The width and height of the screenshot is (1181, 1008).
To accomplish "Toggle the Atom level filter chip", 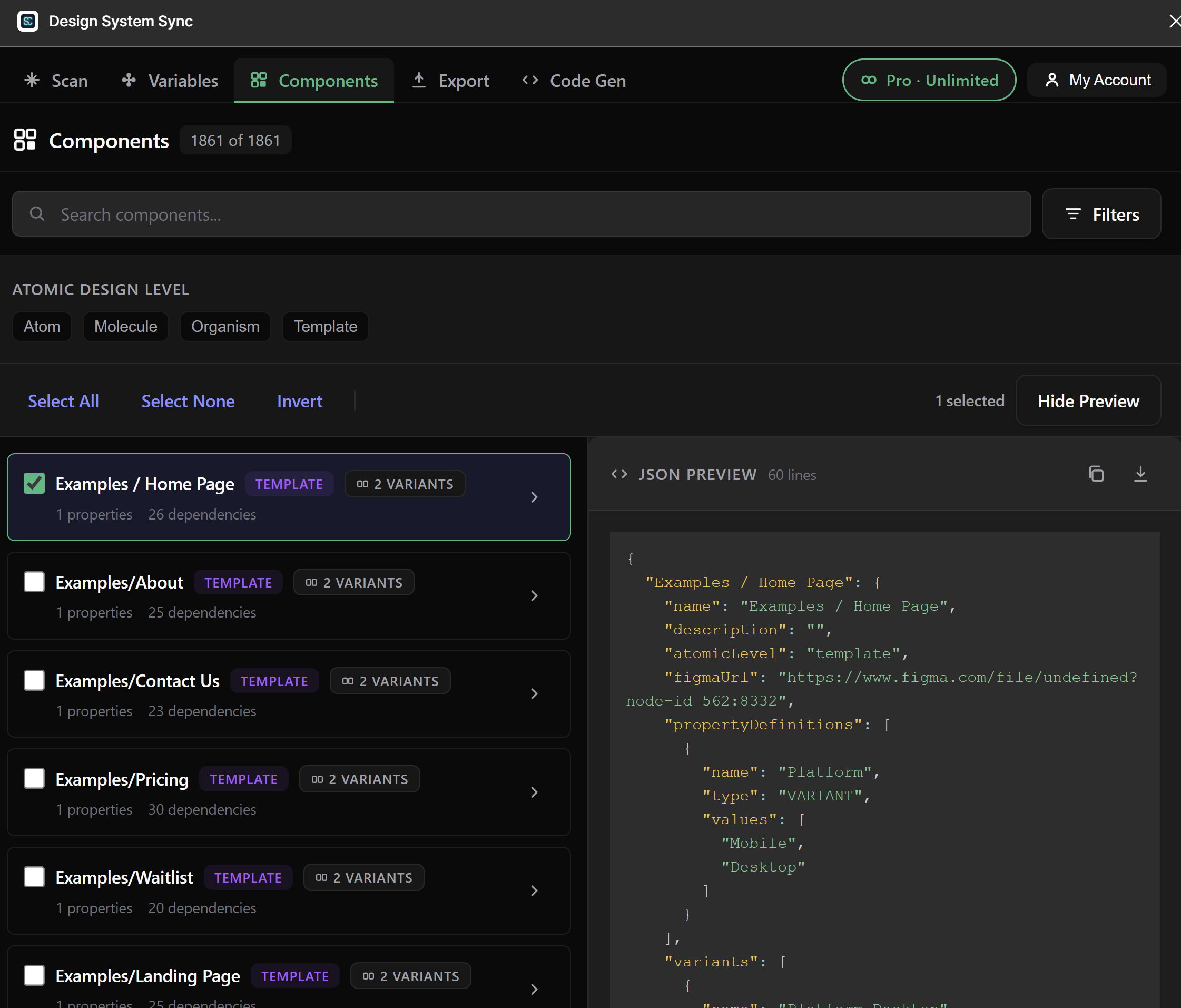I will point(42,327).
